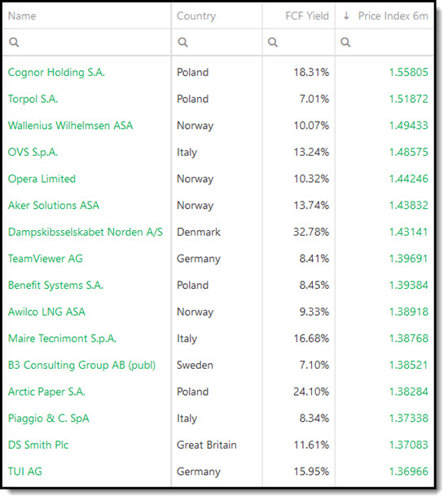
Task: Select the 8.45% FCF Yield cell
Action: pos(314,285)
